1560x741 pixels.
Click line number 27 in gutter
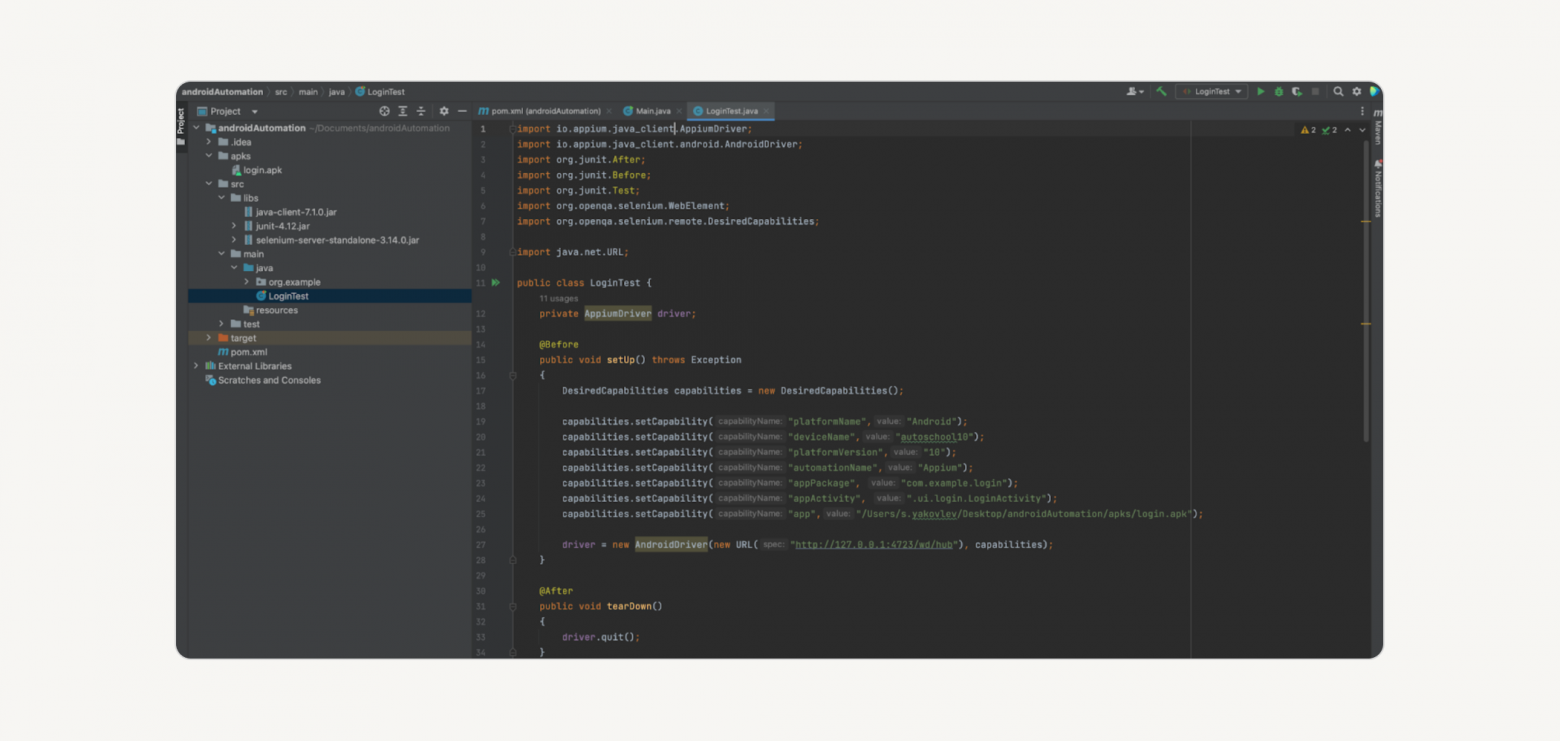(x=481, y=545)
